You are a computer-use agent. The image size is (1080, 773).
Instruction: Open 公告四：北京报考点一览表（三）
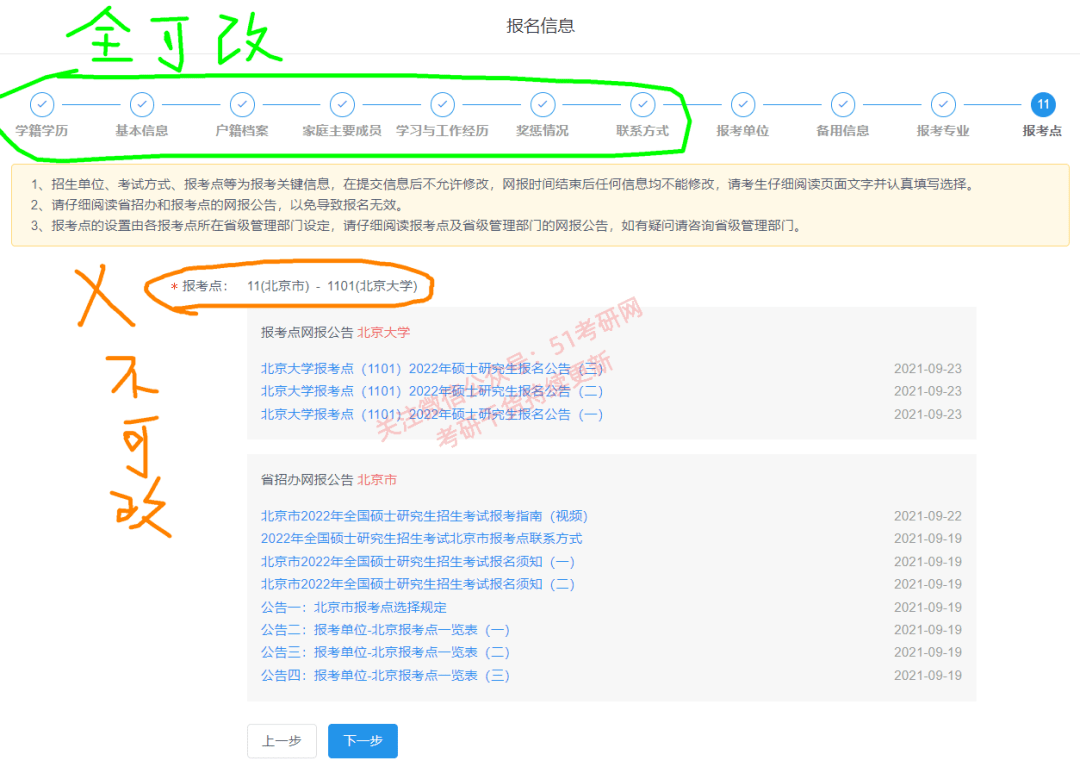click(385, 676)
